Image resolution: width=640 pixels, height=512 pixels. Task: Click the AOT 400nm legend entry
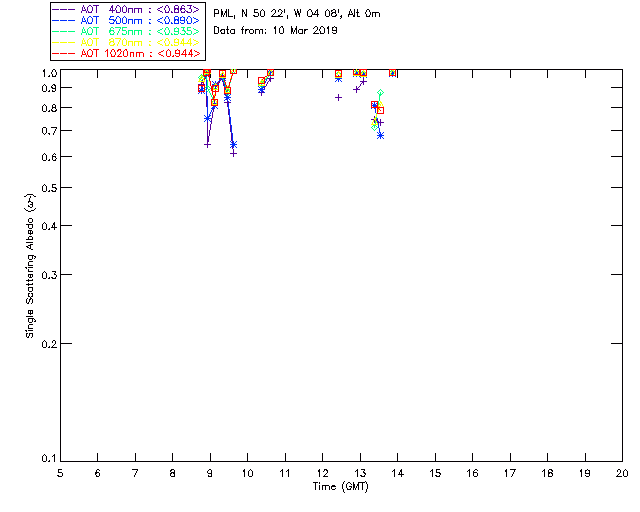tap(127, 9)
